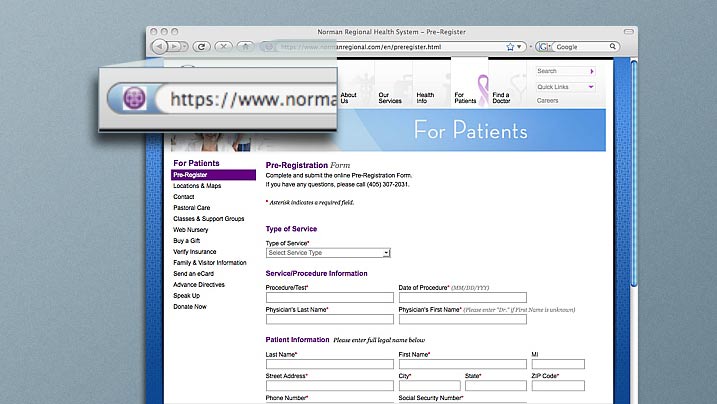Image resolution: width=717 pixels, height=404 pixels.
Task: Bookmark page with the star icon
Action: [510, 47]
